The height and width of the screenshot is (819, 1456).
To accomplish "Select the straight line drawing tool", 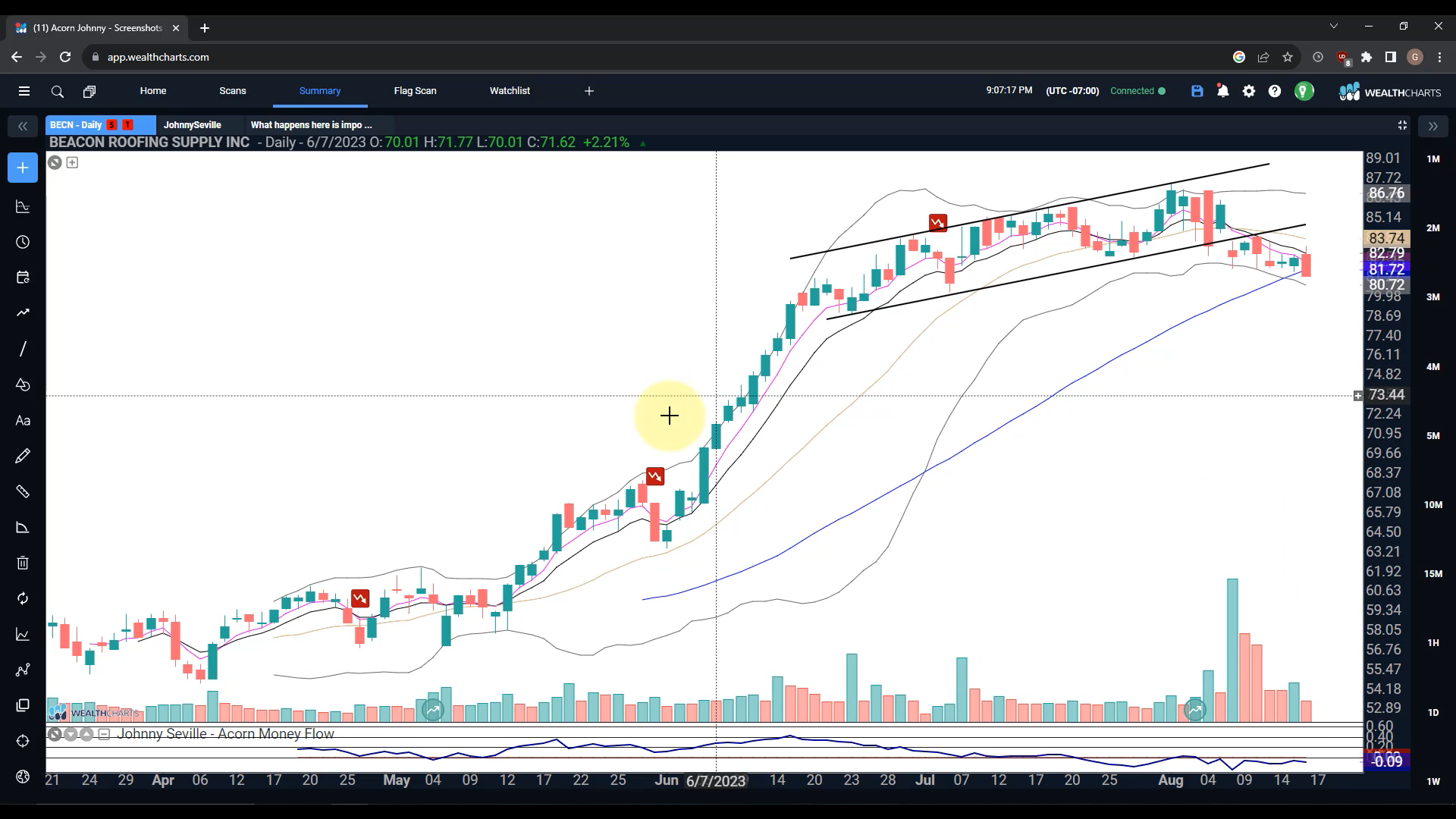I will (23, 349).
